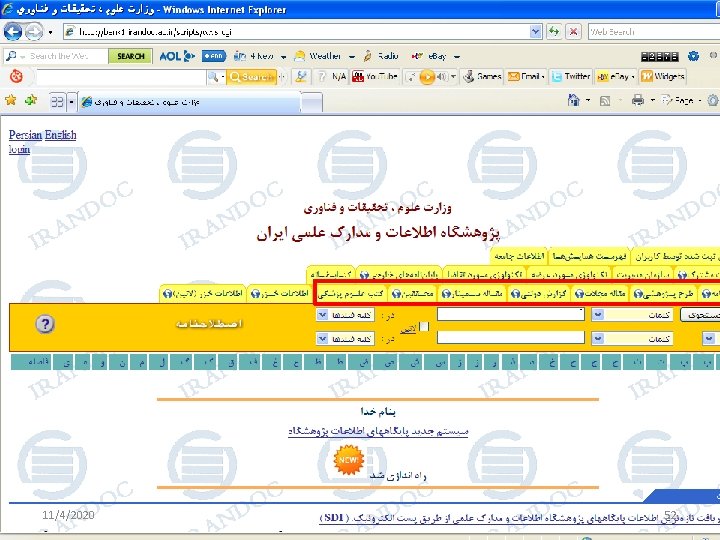Open the Games toolbar shortcut

(482, 76)
